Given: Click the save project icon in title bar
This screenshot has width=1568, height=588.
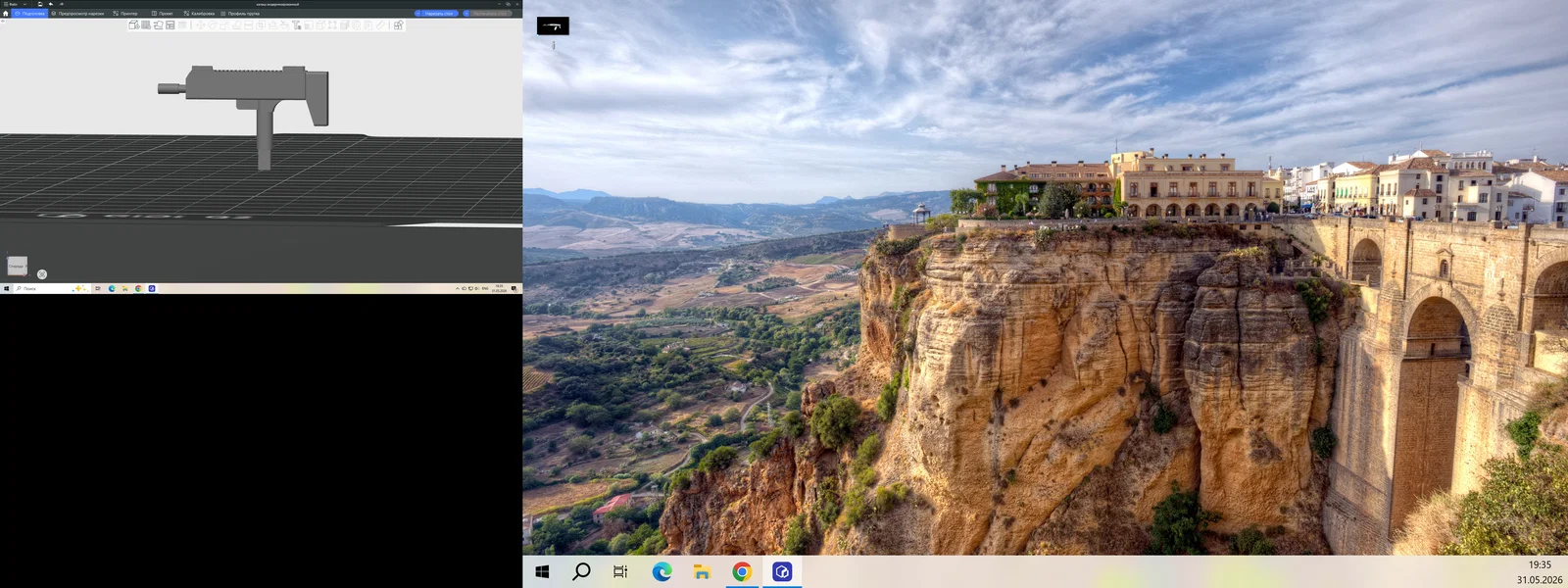Looking at the screenshot, I should coord(40,4).
